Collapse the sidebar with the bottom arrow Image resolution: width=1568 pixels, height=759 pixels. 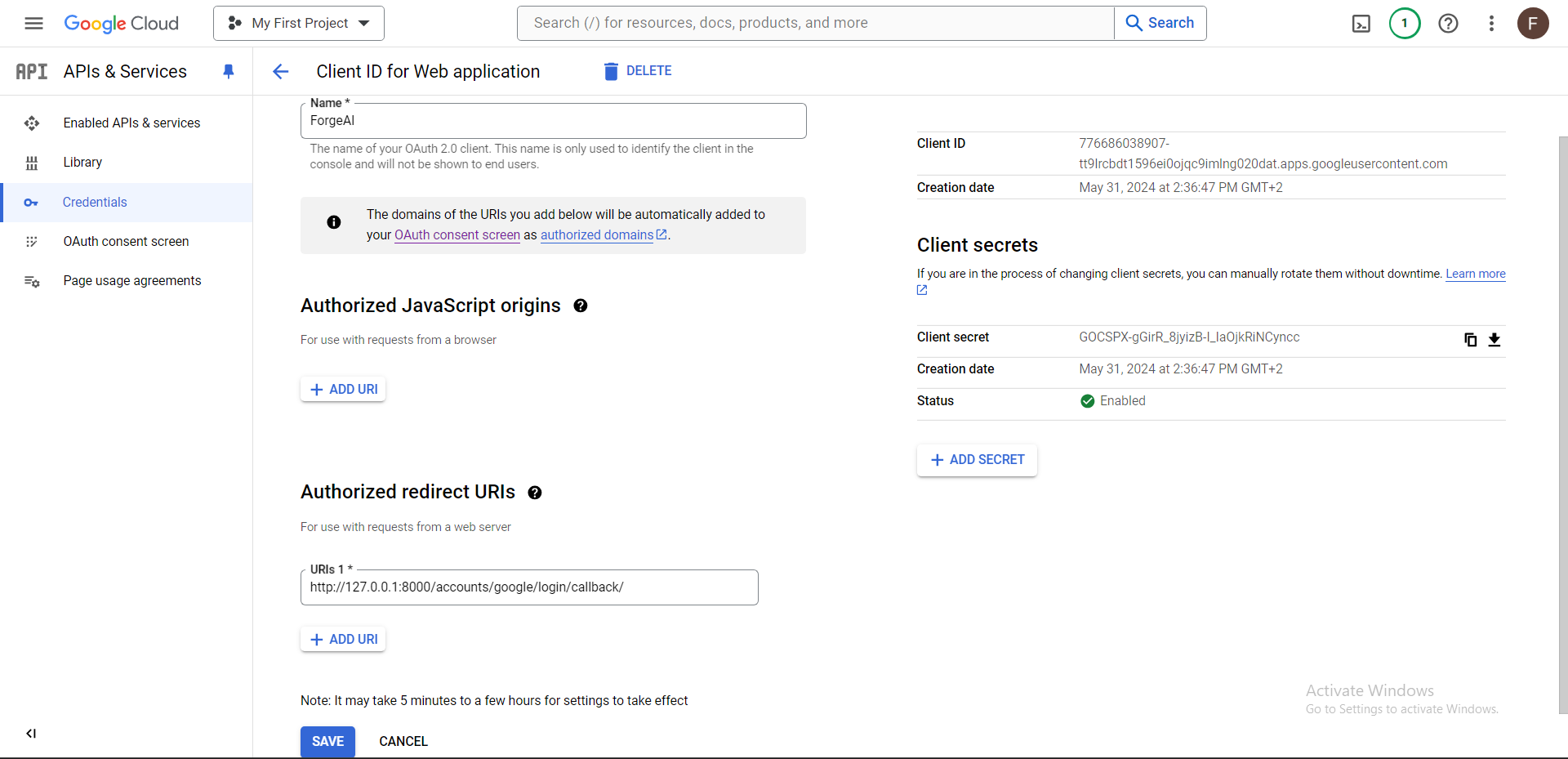(x=31, y=734)
